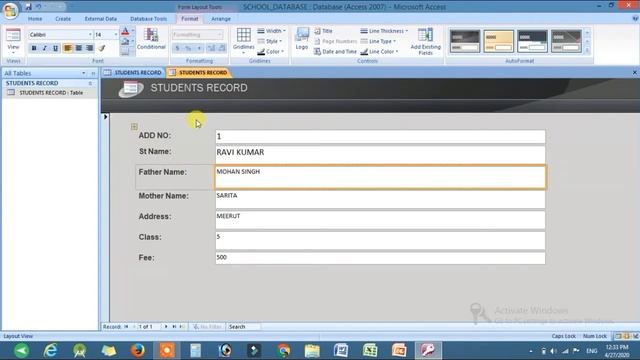The width and height of the screenshot is (640, 360).
Task: Select the Fee label
Action: point(147,258)
